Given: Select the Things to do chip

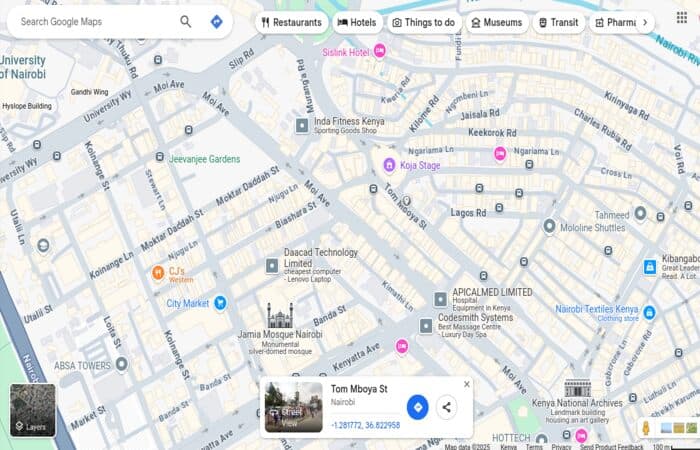Looking at the screenshot, I should point(424,22).
